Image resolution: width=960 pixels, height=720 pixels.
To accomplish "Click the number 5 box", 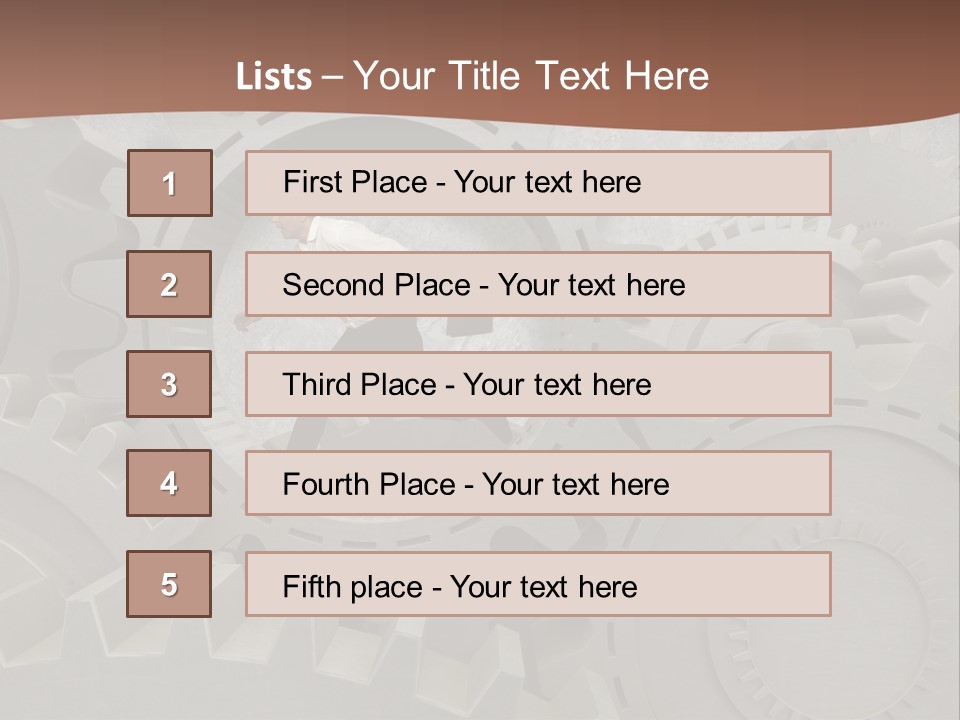I will pyautogui.click(x=169, y=584).
